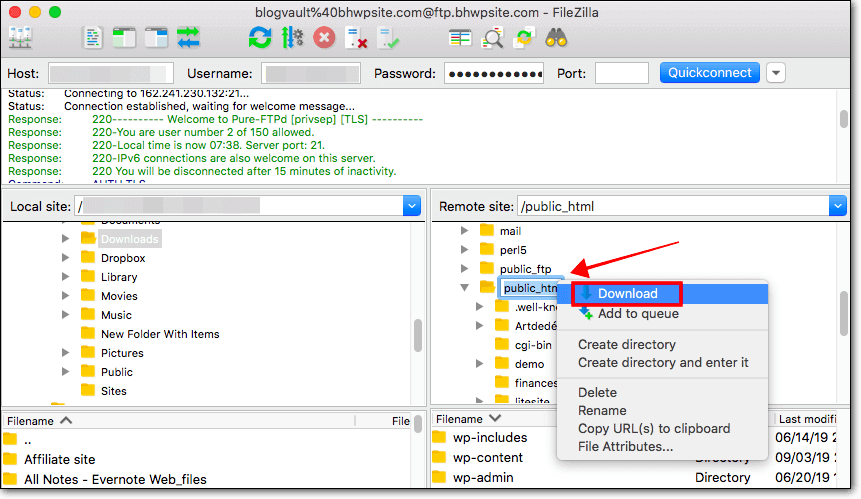The width and height of the screenshot is (861, 499).
Task: Select New Folder With Items
Action: pyautogui.click(x=160, y=334)
